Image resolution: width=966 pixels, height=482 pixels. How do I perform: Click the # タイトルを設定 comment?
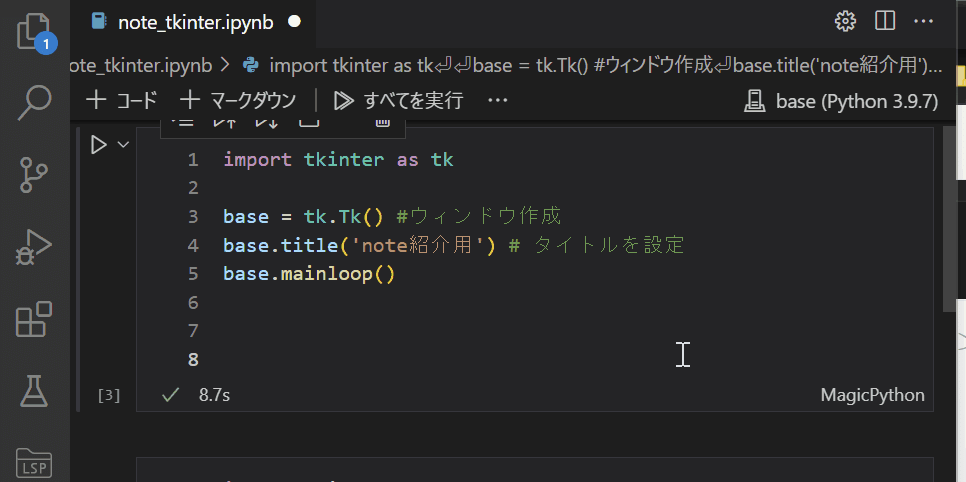597,245
